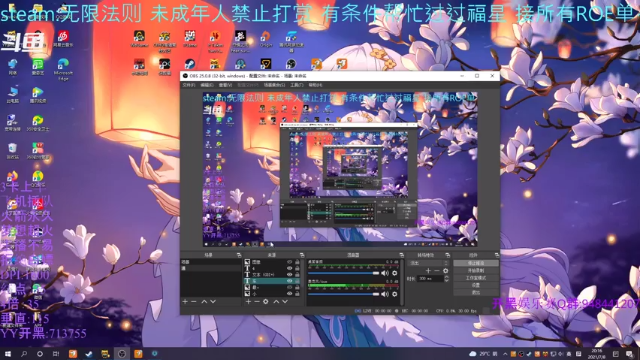Increase transition duration with stepper up arrow
Image resolution: width=640 pixels, height=360 pixels.
pos(447,277)
